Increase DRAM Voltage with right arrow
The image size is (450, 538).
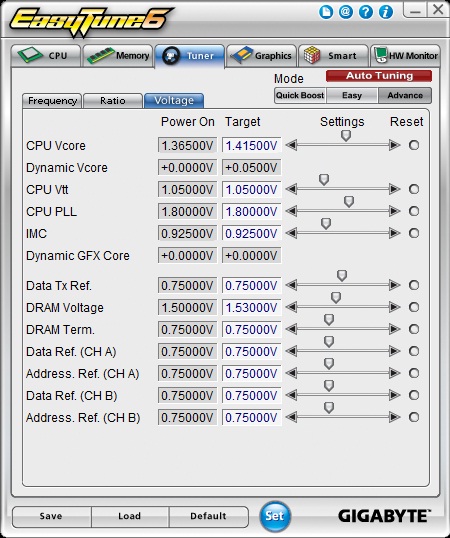click(395, 307)
